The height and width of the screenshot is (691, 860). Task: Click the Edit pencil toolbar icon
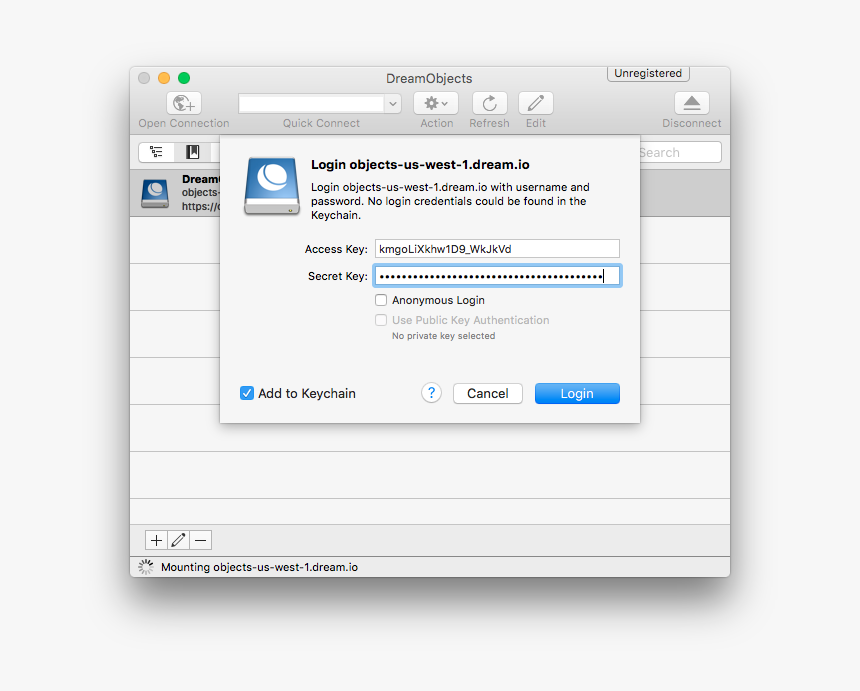tap(536, 103)
